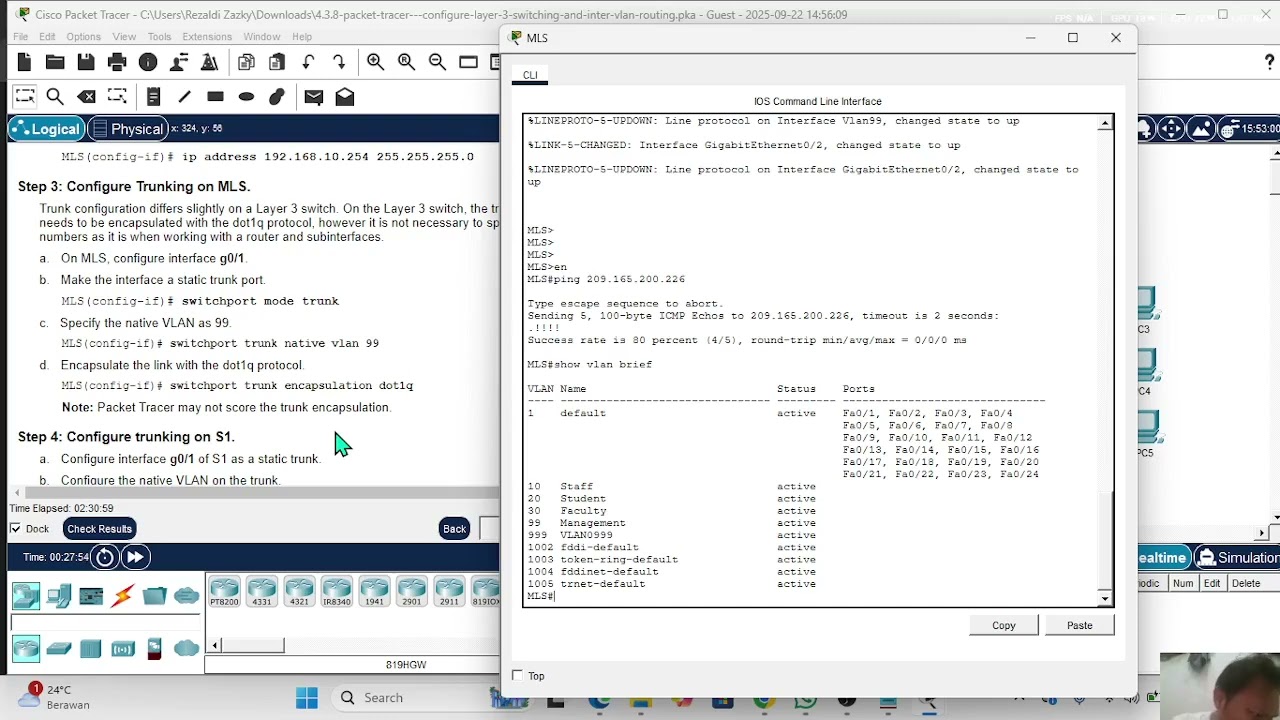The width and height of the screenshot is (1280, 720).
Task: Select End Devices category icon
Action: click(x=59, y=597)
